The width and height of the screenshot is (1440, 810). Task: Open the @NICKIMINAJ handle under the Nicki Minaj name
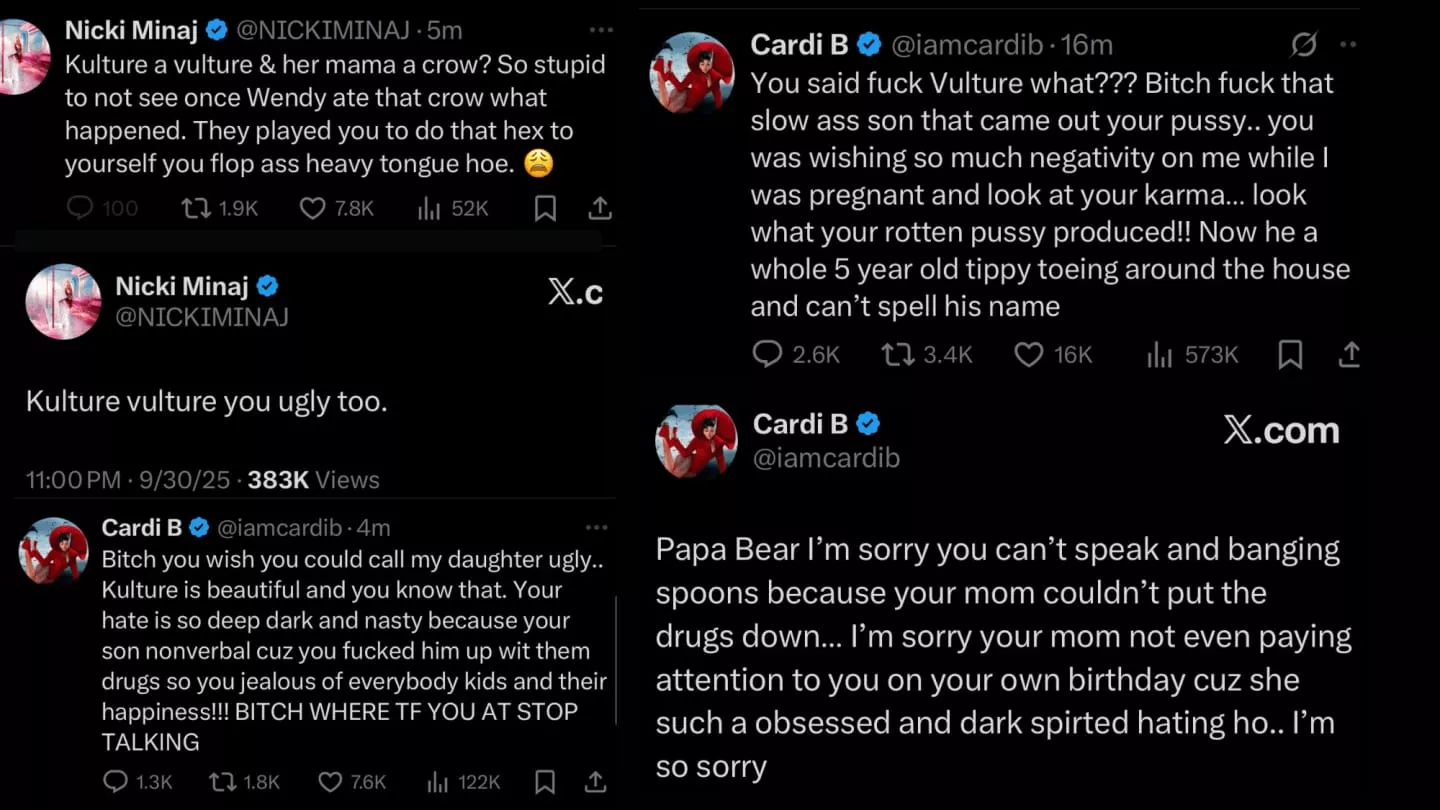click(x=202, y=317)
